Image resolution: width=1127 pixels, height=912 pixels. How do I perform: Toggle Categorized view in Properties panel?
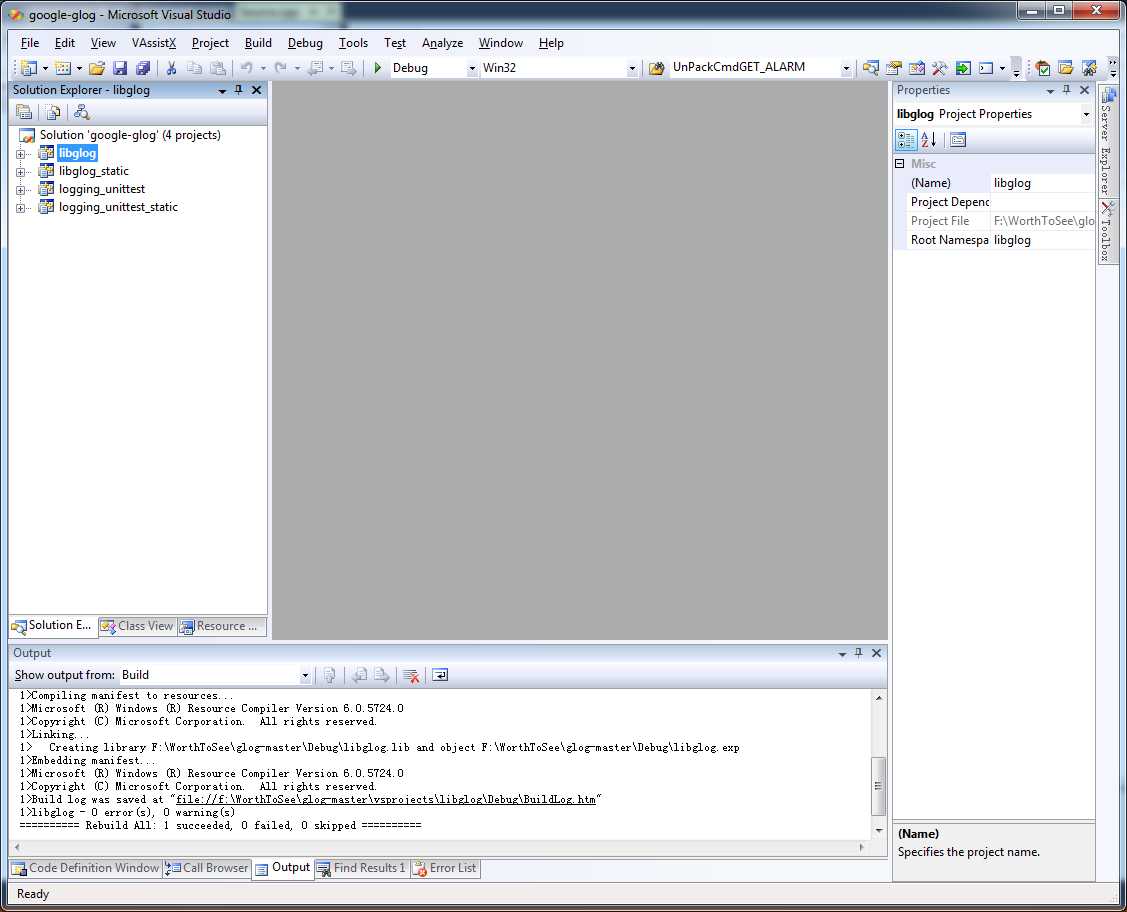tap(906, 140)
